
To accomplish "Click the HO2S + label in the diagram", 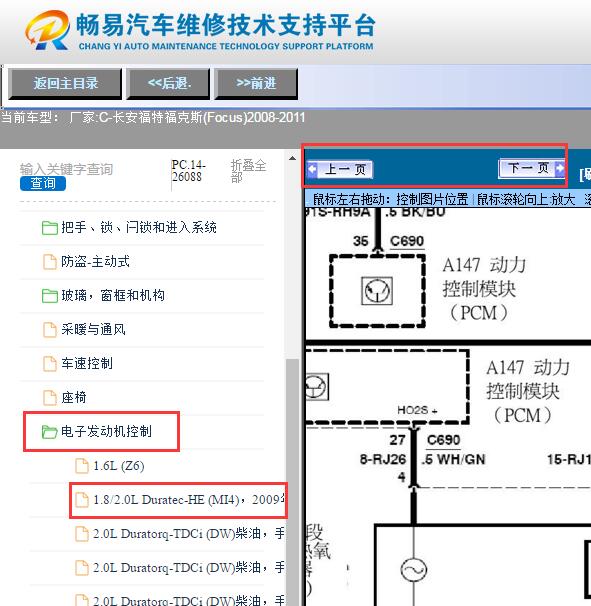I will coord(417,410).
